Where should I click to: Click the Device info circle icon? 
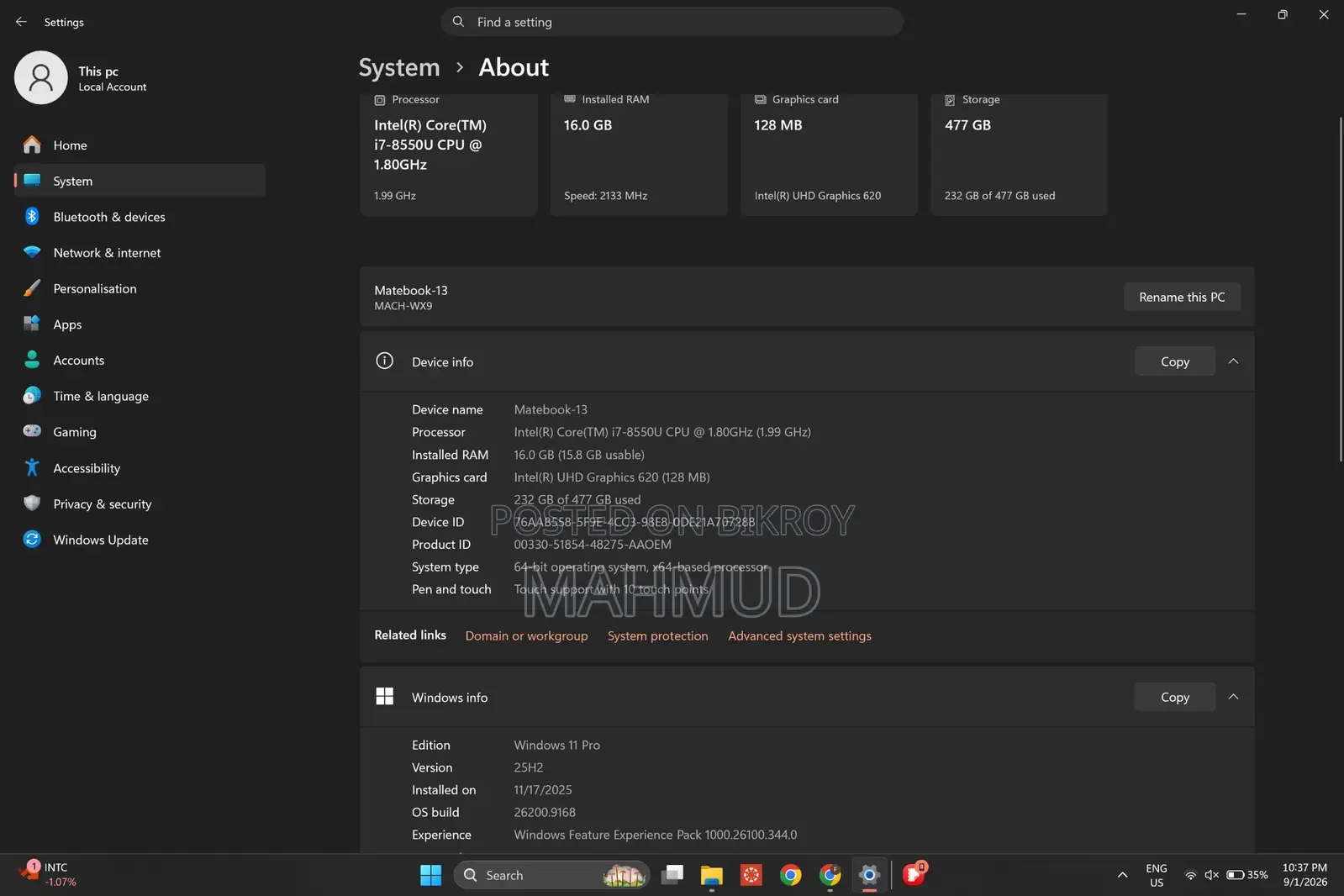[384, 361]
